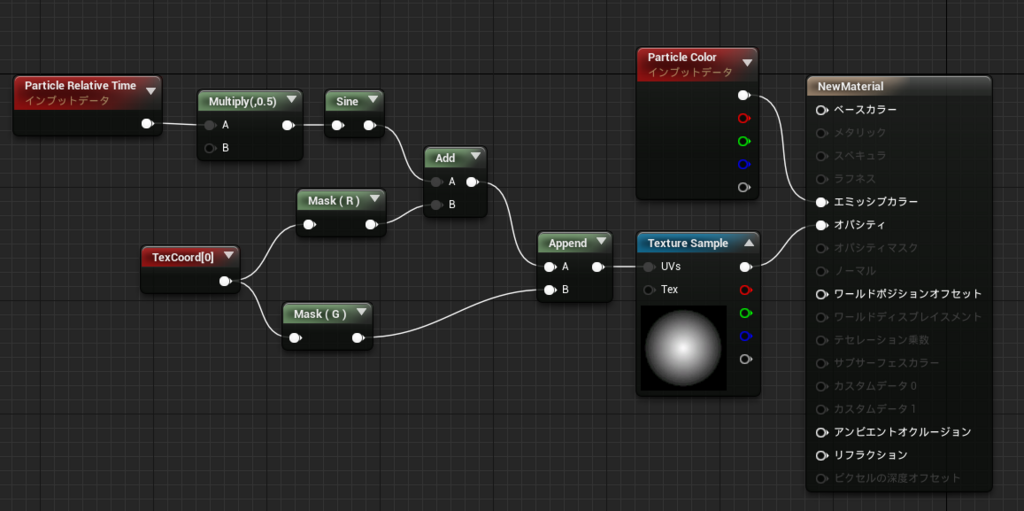The width and height of the screenshot is (1024, 511).
Task: Click Sine node output pin
Action: (369, 125)
